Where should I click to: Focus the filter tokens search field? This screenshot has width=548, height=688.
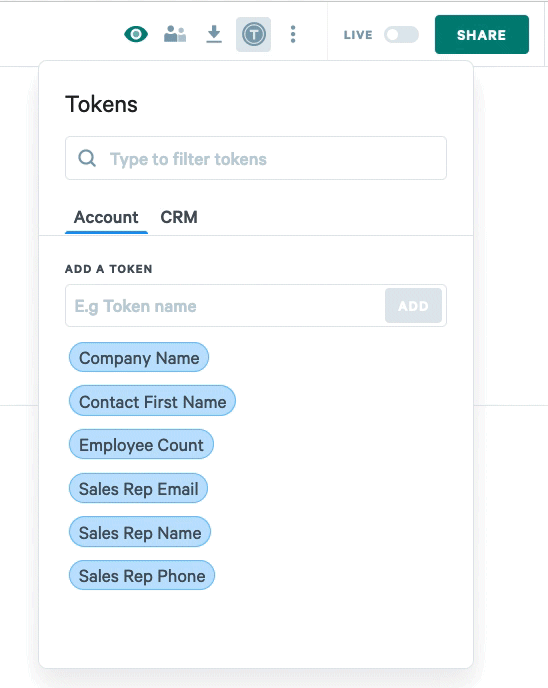(256, 158)
